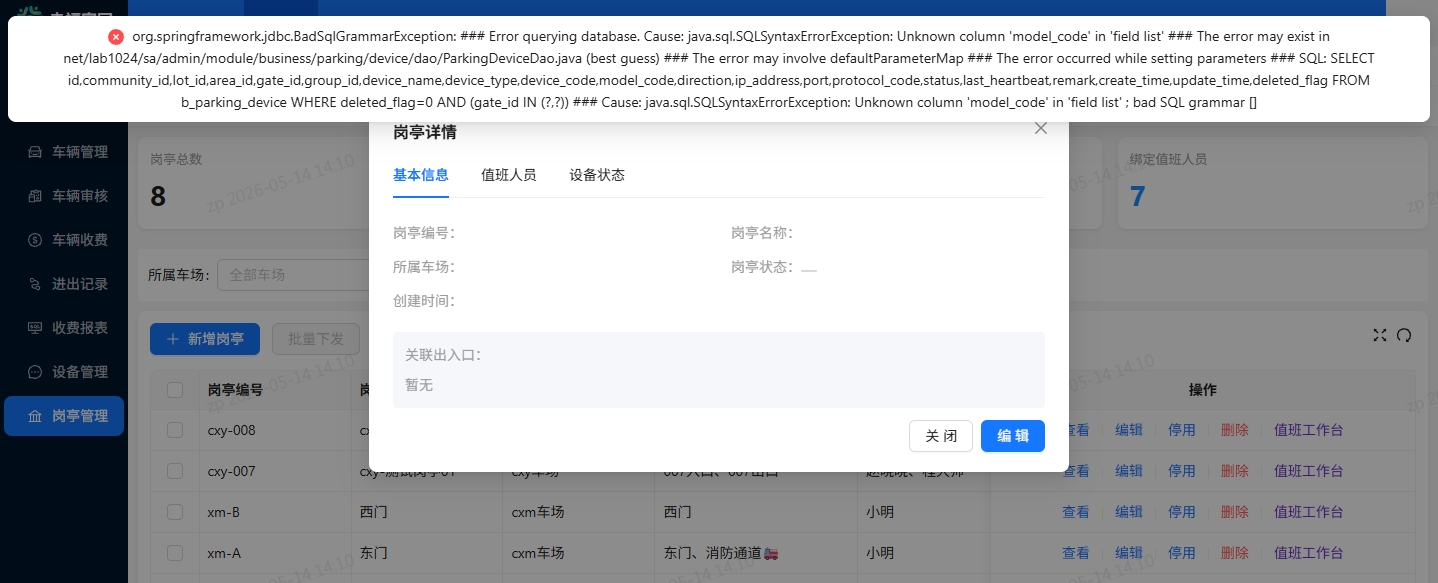Check the checkbox for row xm-B

pos(175,512)
